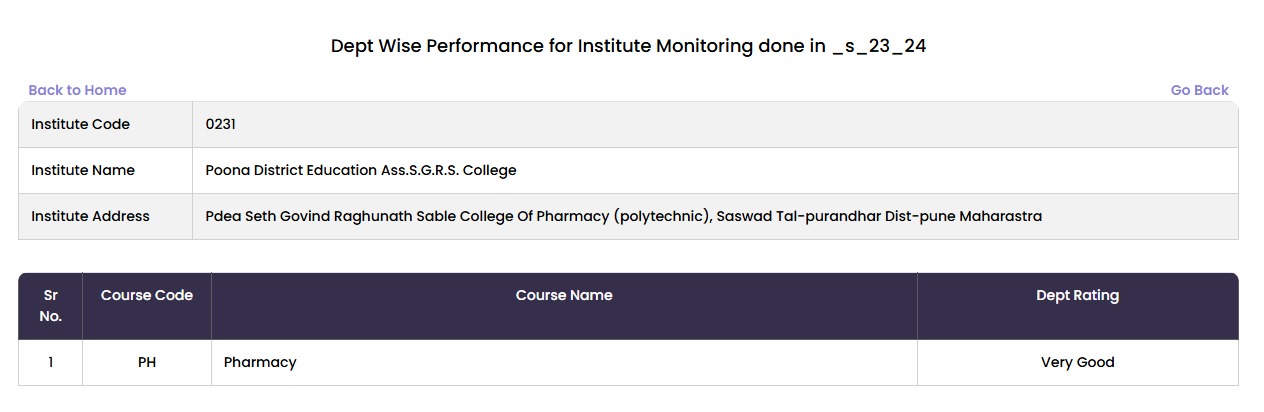Viewport: 1264px width, 412px height.
Task: Click the Institute Address label cell
Action: (105, 217)
